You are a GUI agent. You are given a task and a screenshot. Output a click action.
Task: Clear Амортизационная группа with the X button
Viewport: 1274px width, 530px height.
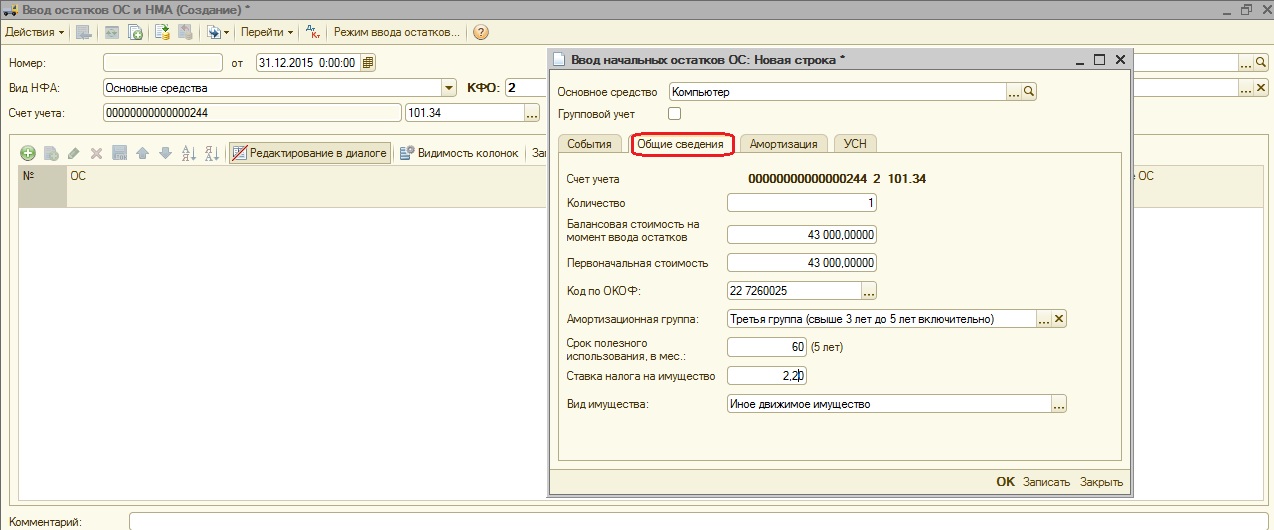(1060, 319)
